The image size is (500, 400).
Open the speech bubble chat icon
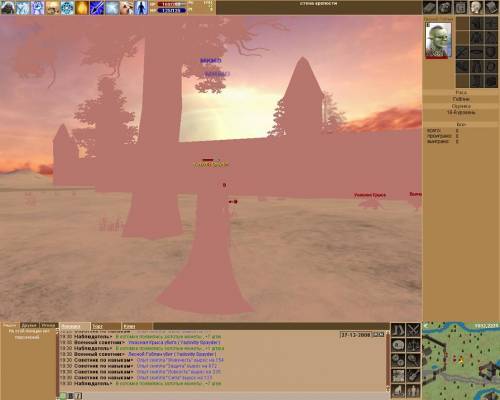[x=398, y=345]
